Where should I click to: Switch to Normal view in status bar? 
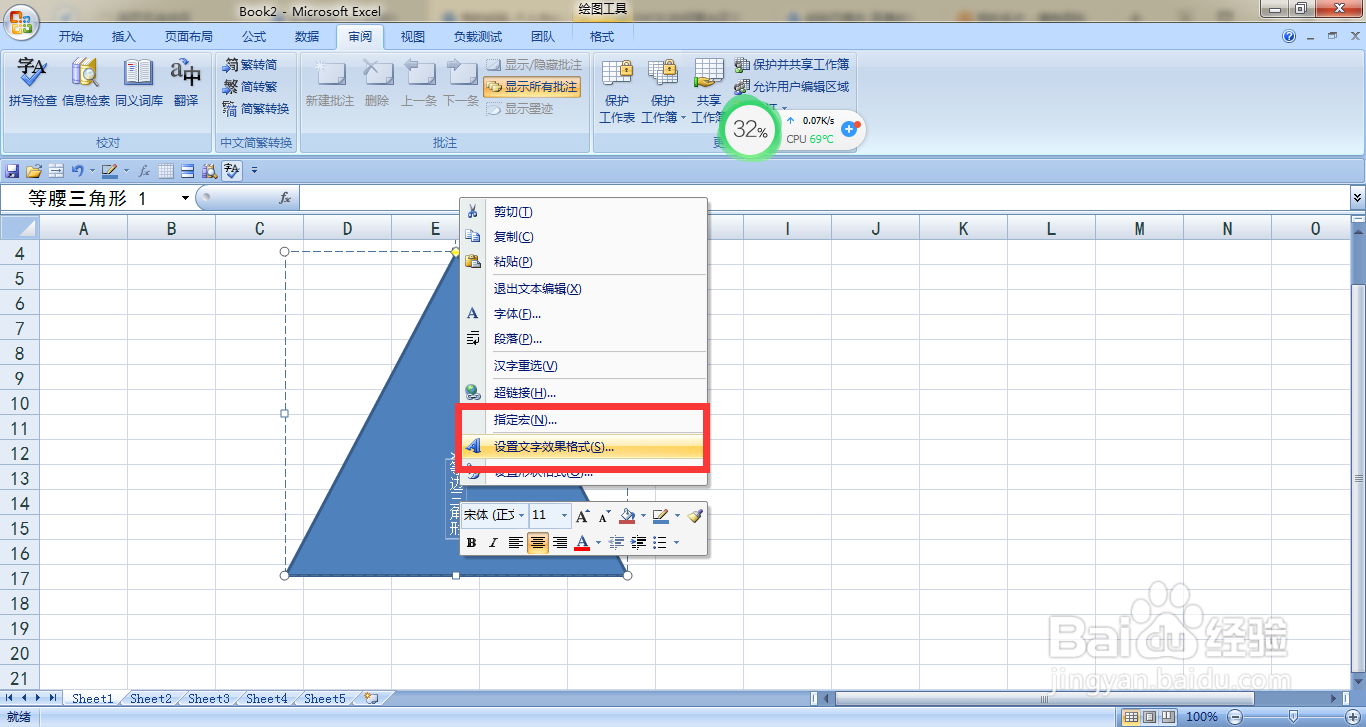pyautogui.click(x=1130, y=716)
